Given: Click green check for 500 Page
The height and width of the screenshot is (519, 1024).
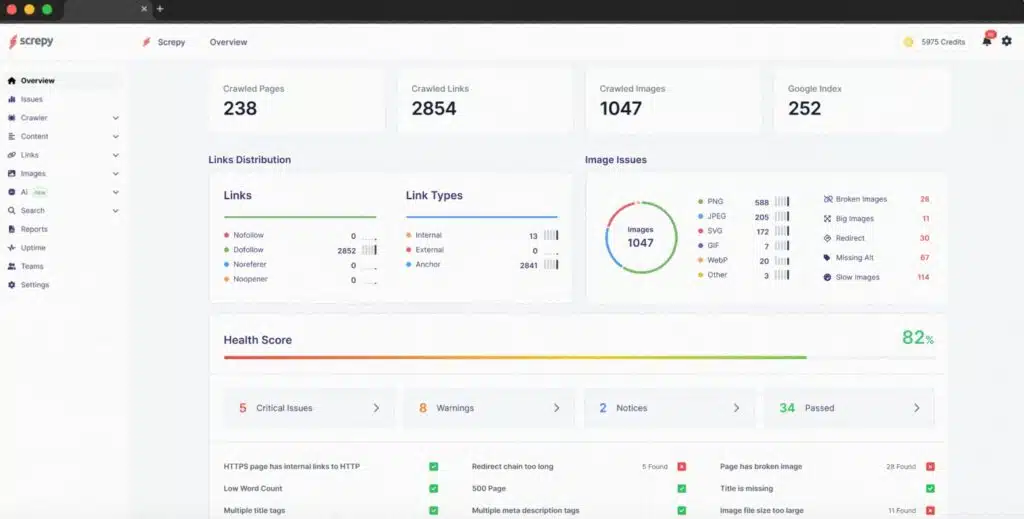Looking at the screenshot, I should pyautogui.click(x=681, y=488).
